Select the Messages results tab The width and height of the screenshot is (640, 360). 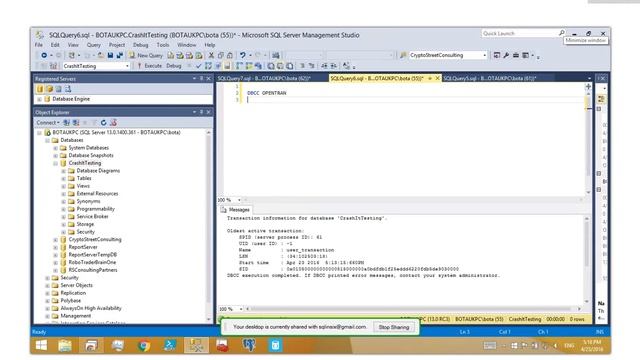pos(235,210)
